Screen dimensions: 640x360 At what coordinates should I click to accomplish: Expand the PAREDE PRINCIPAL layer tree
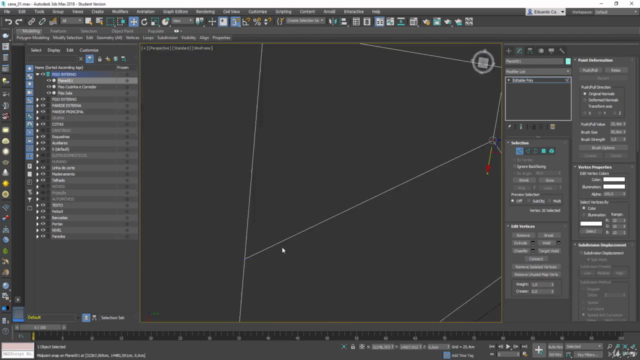(38, 112)
